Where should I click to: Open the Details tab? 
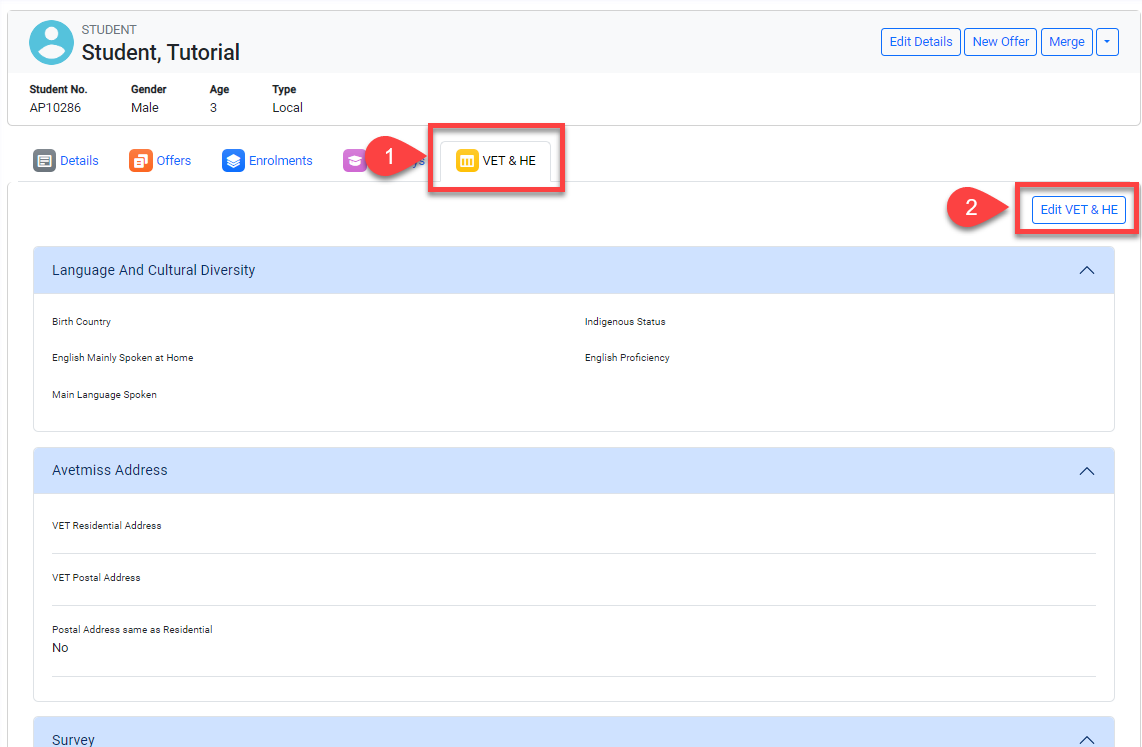tap(79, 161)
